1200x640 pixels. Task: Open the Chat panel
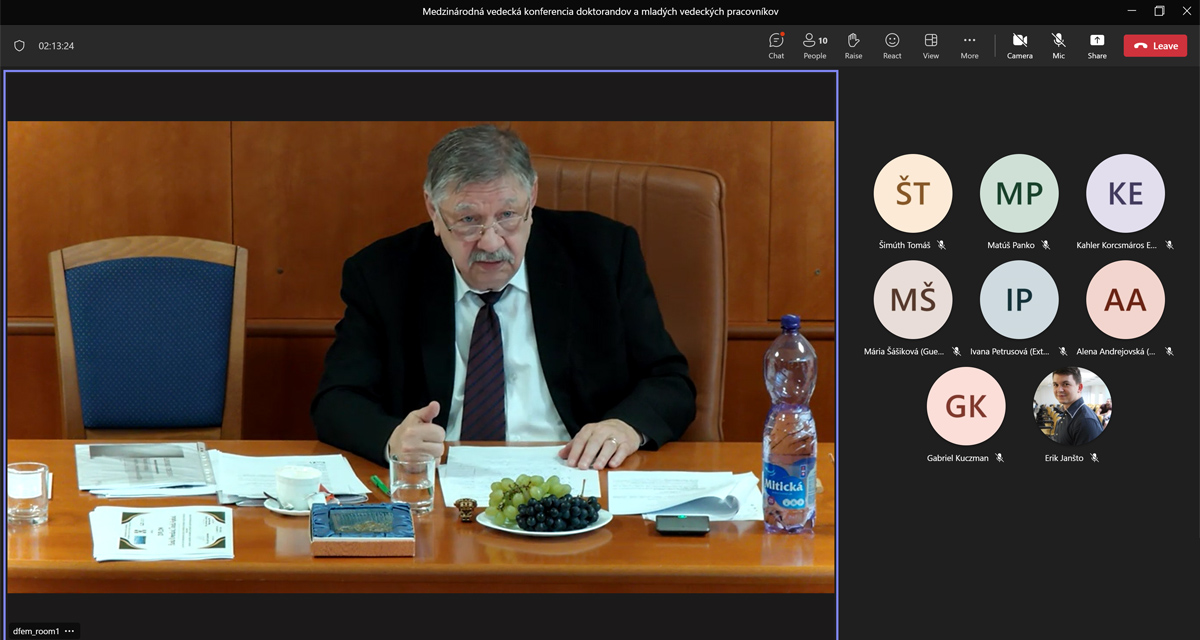point(776,45)
